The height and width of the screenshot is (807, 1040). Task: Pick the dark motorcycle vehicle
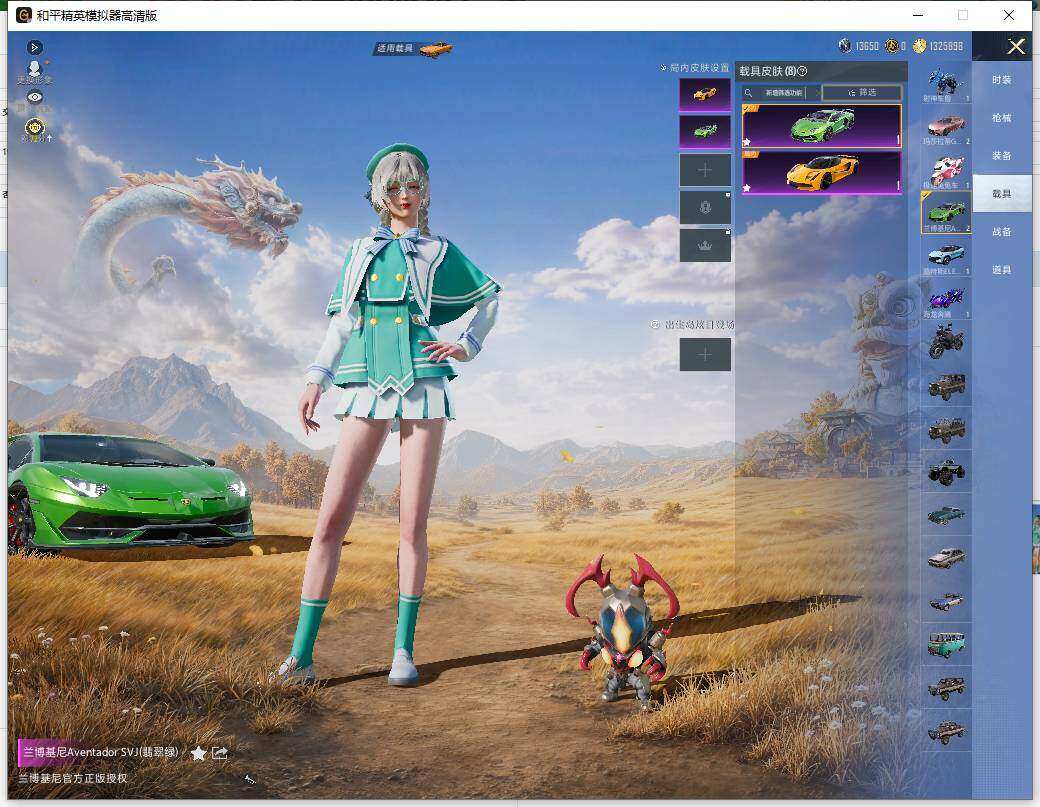point(946,342)
